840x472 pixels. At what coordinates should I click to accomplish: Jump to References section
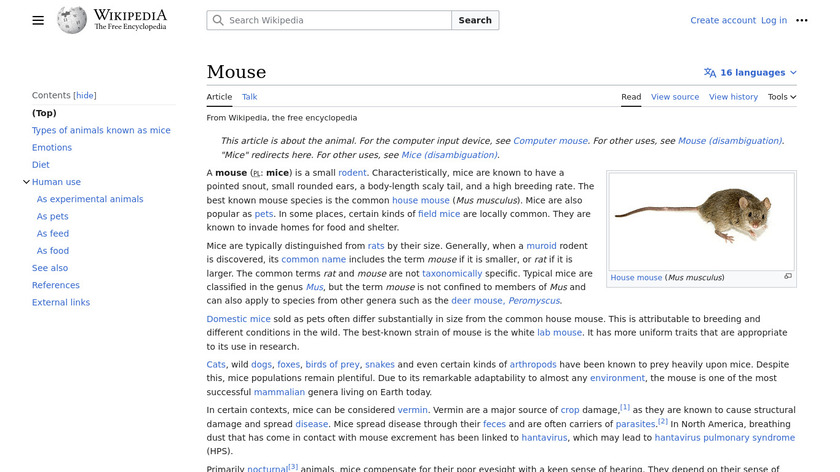(x=56, y=285)
